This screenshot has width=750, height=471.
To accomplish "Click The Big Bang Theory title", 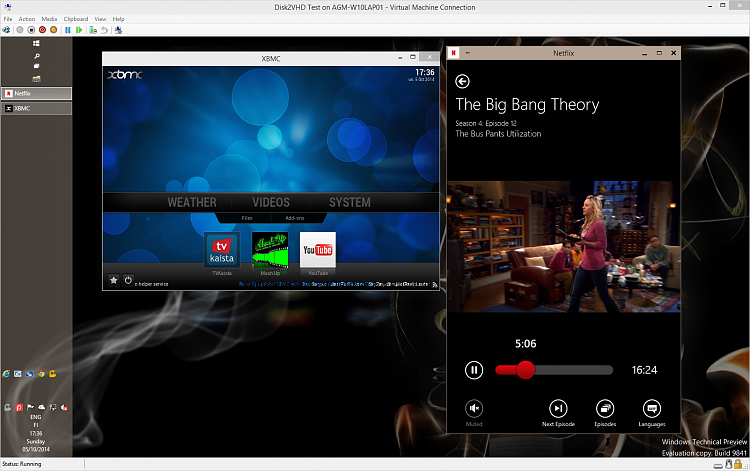I will point(527,104).
